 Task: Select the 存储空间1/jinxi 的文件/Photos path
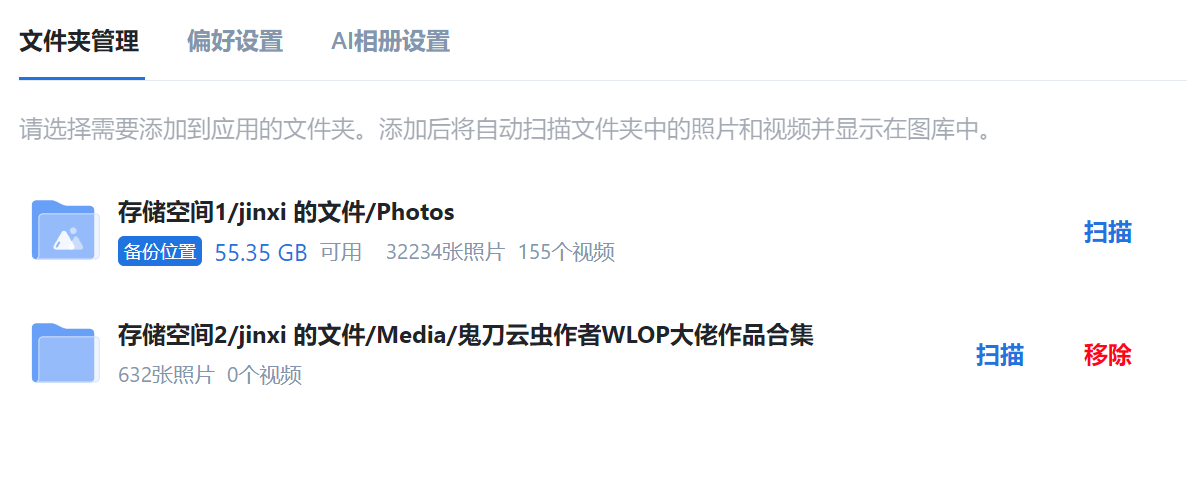[x=286, y=213]
